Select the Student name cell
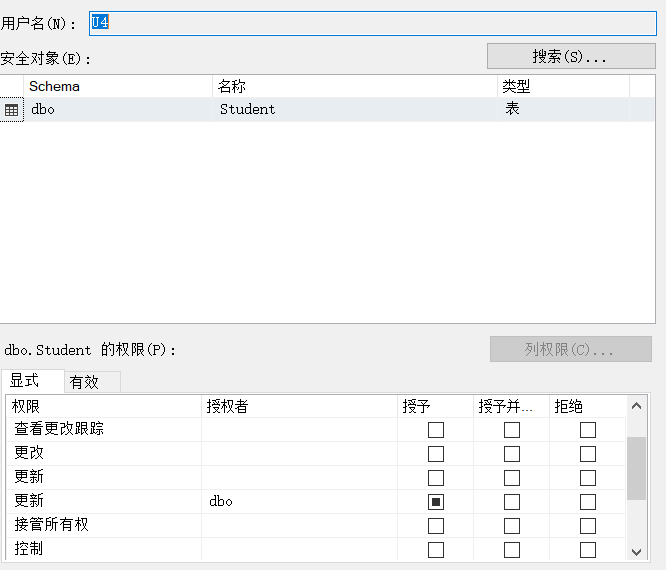This screenshot has width=666, height=570. tap(355, 110)
